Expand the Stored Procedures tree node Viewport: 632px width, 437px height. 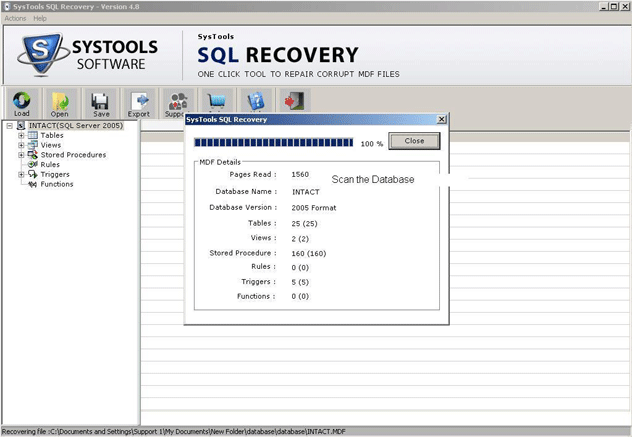pyautogui.click(x=21, y=155)
